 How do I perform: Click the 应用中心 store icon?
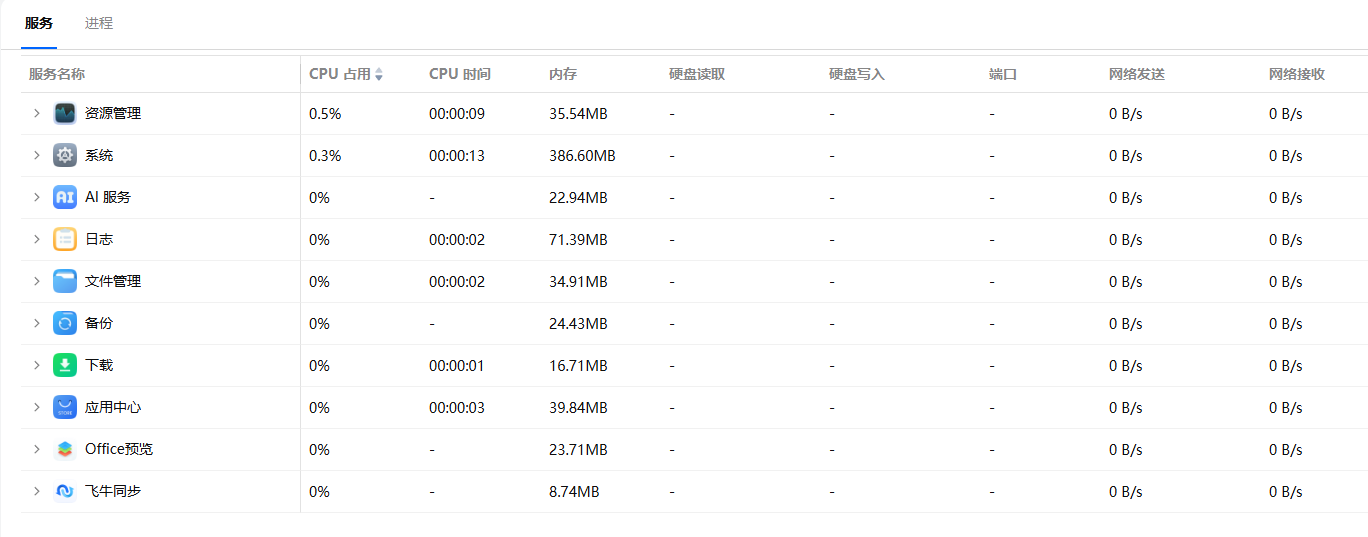[65, 407]
